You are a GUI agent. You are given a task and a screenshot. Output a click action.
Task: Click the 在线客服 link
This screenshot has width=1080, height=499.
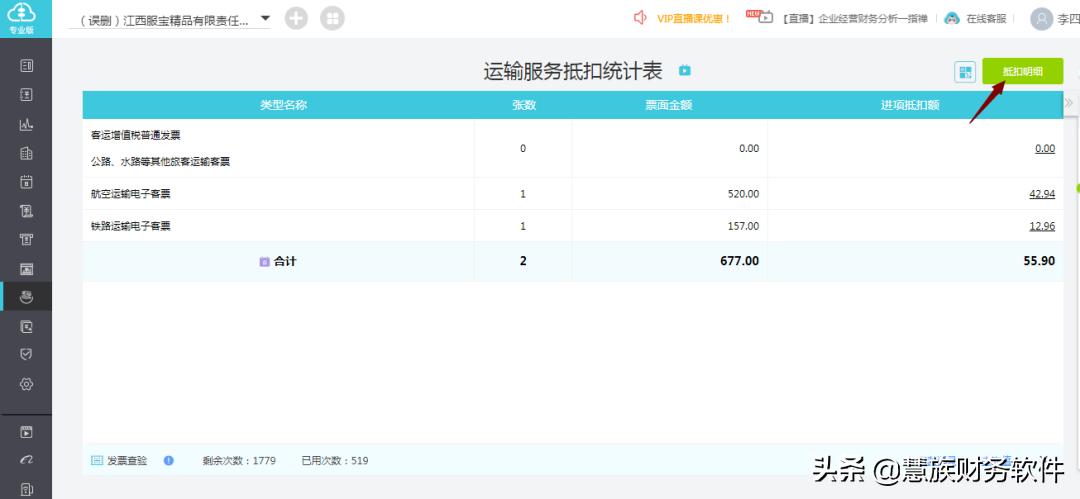[986, 19]
